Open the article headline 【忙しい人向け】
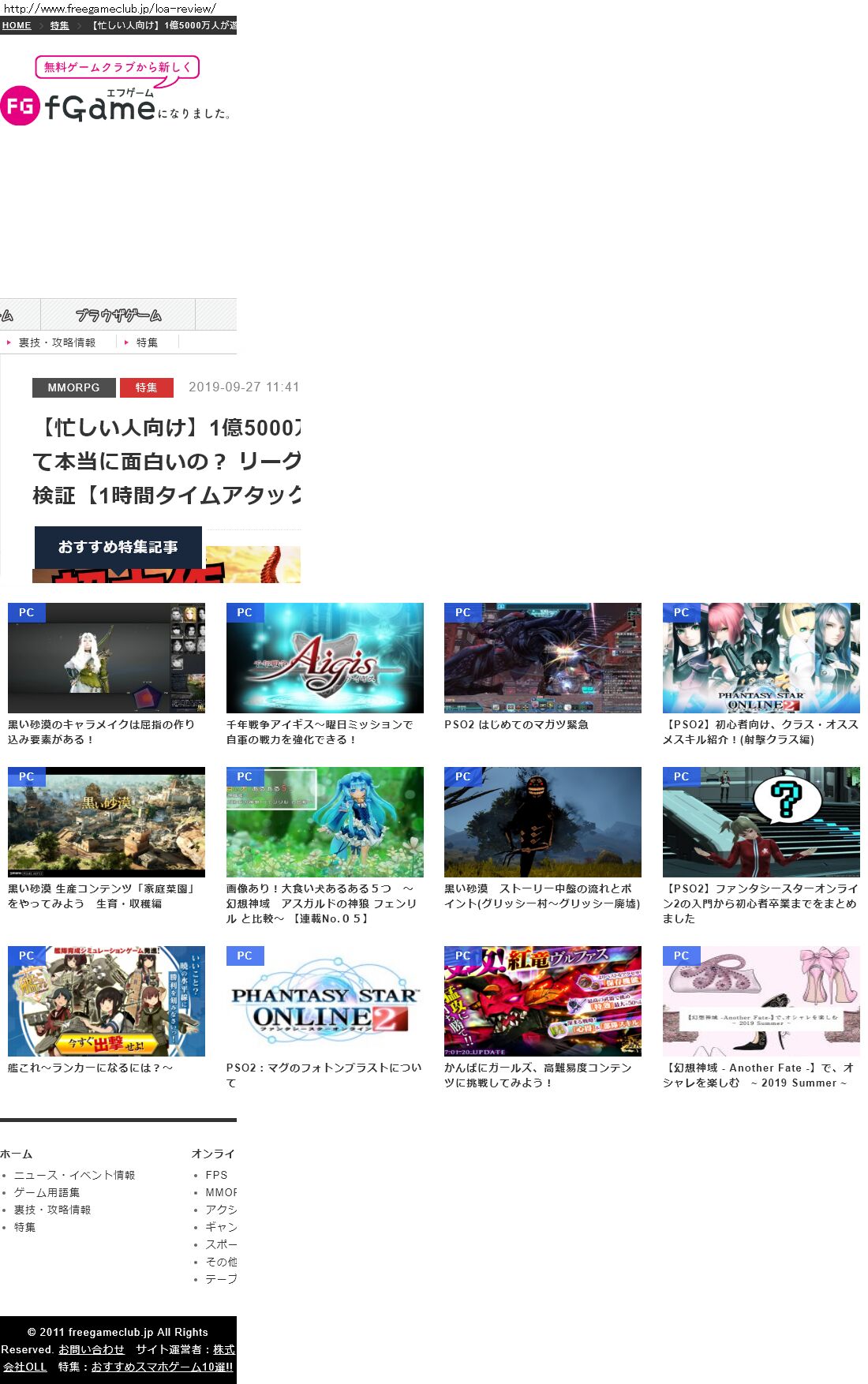This screenshot has height=1384, width=868. [x=166, y=461]
